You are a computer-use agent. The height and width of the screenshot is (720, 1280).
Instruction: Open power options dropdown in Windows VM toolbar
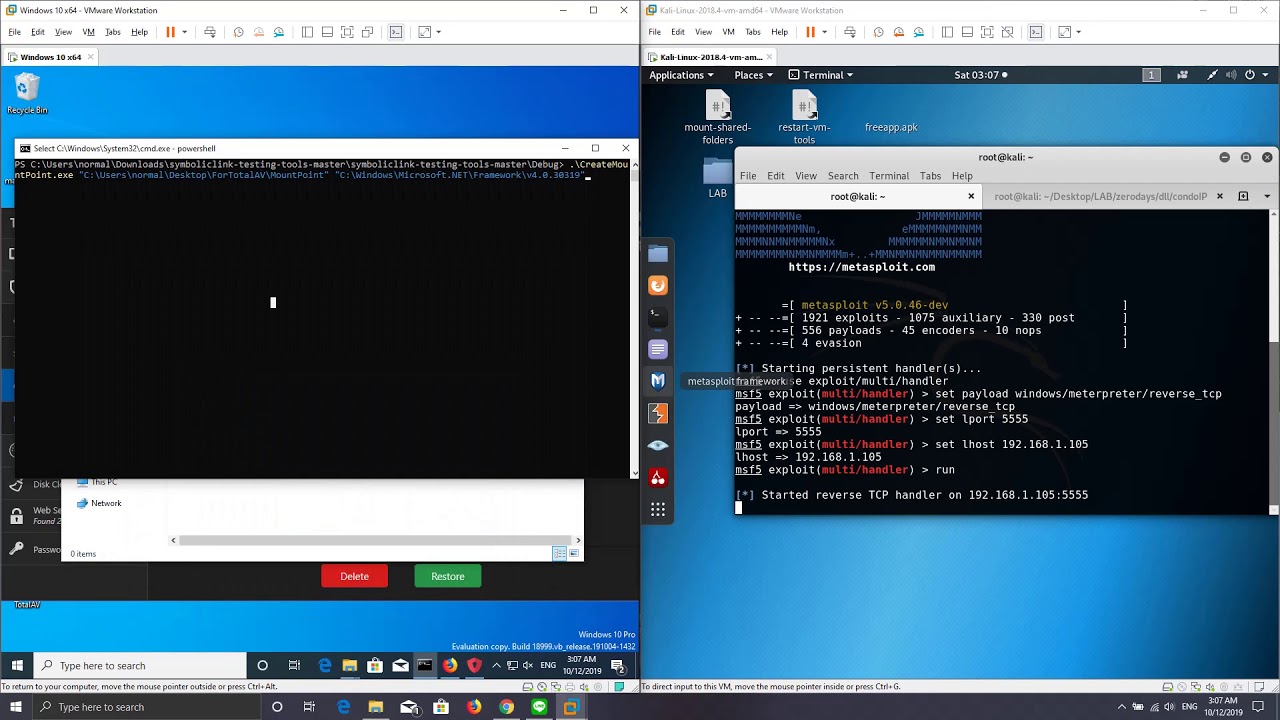(184, 32)
